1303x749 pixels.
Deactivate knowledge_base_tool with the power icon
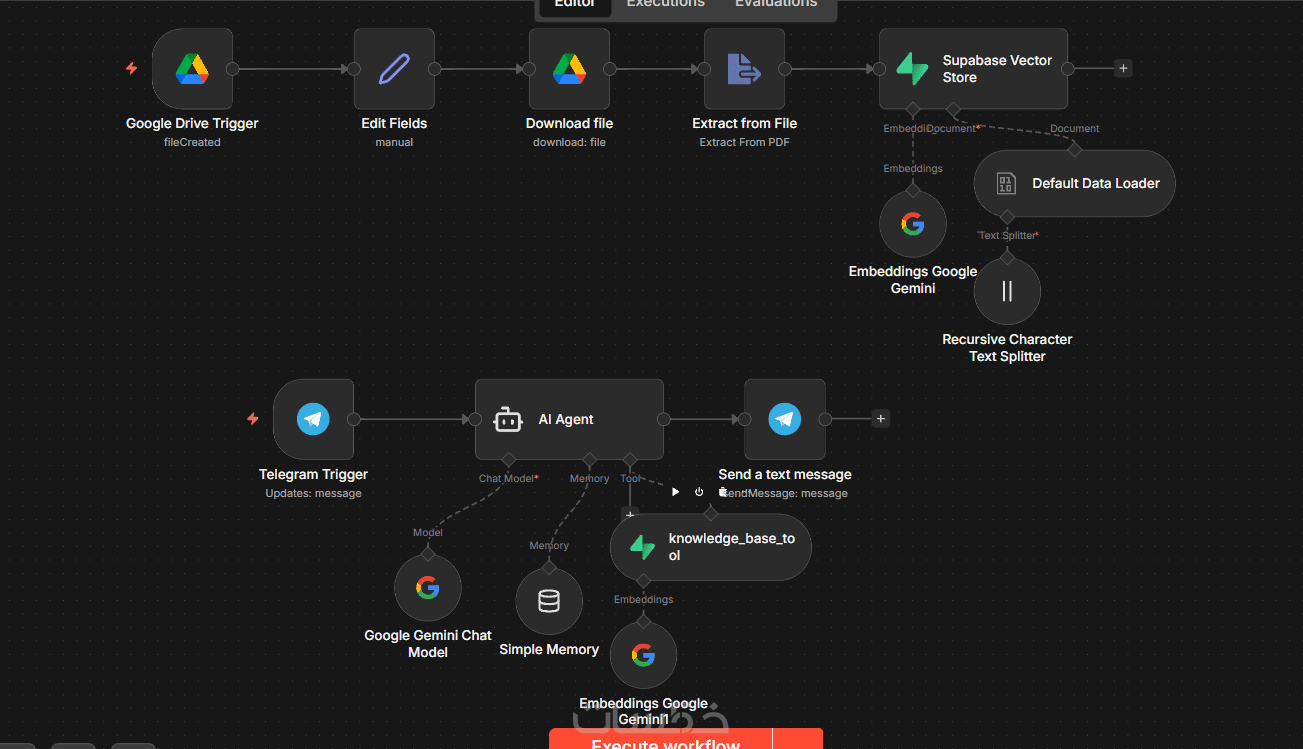coord(699,492)
